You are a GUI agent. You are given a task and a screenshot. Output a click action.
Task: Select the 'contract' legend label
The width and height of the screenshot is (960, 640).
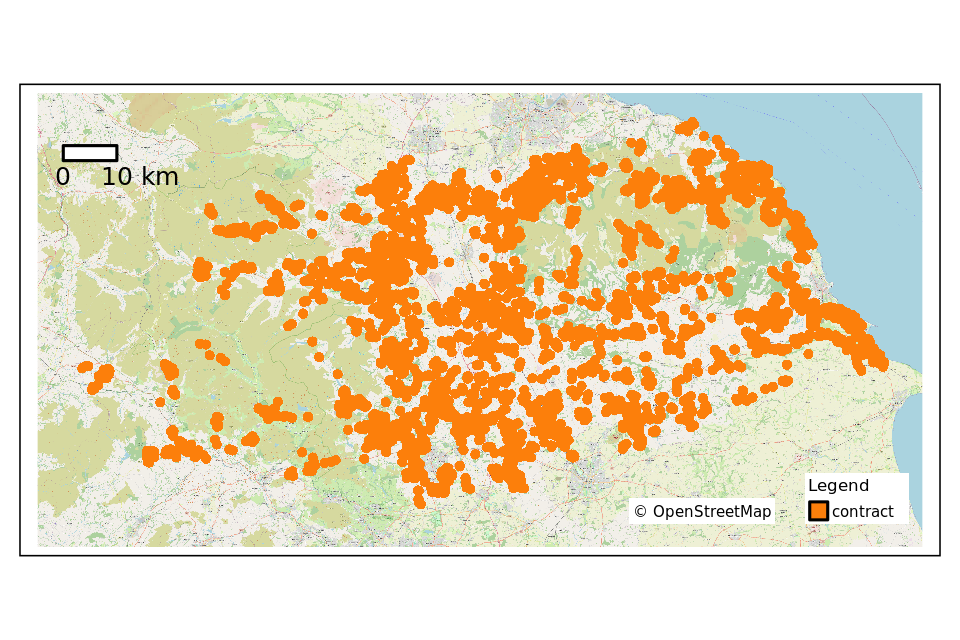pyautogui.click(x=862, y=512)
